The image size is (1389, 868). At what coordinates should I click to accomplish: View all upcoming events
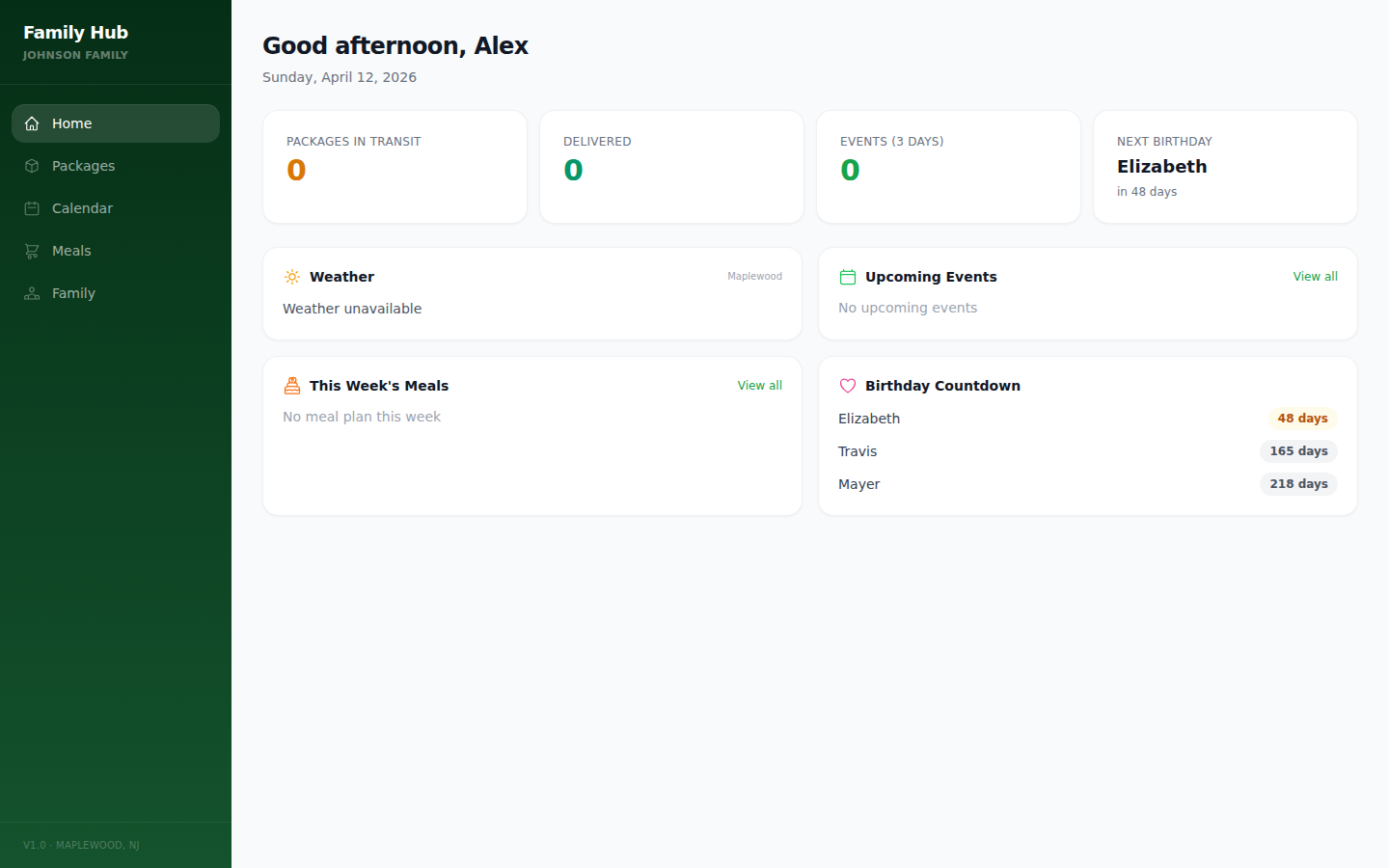tap(1315, 277)
